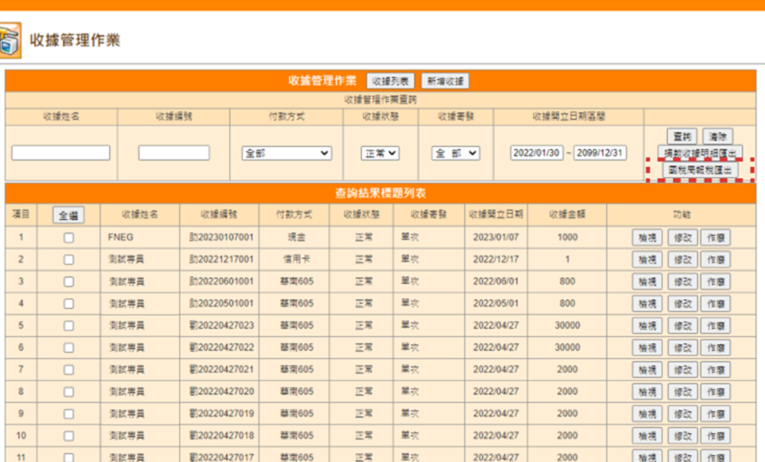The height and width of the screenshot is (462, 765).
Task: Click the 清除 button
Action: point(718,136)
